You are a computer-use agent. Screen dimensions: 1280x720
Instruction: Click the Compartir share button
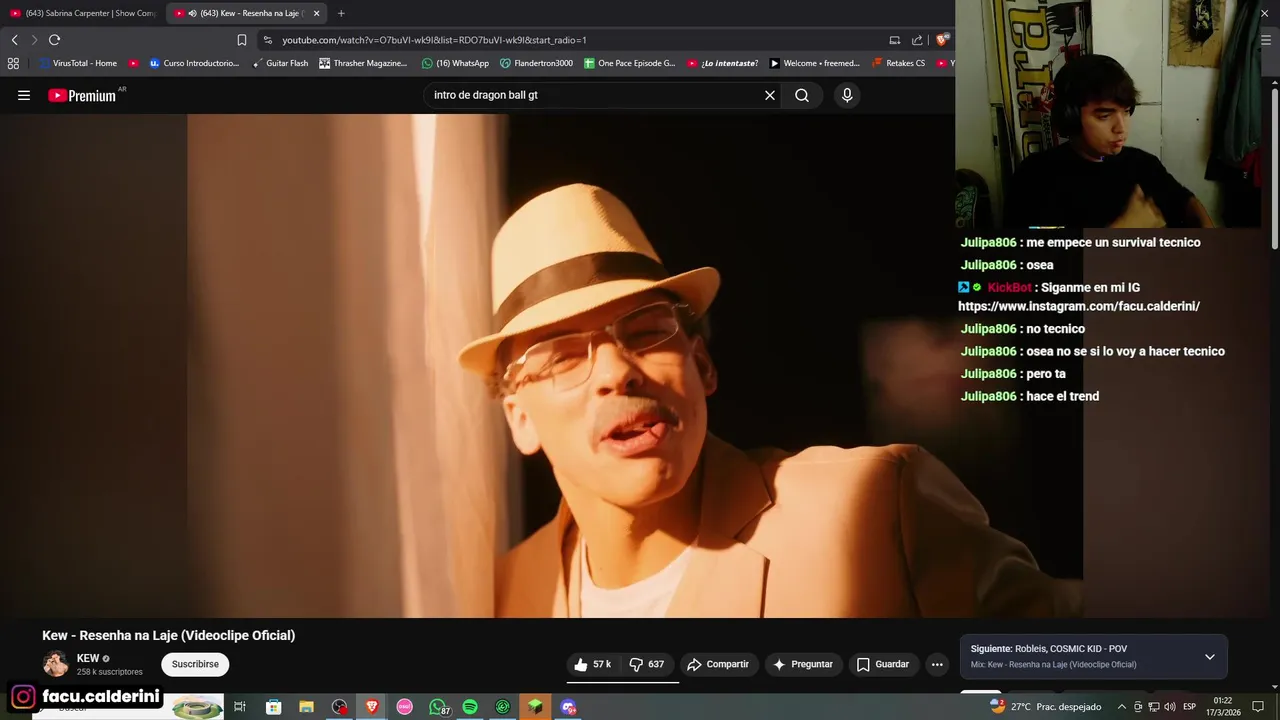(718, 664)
